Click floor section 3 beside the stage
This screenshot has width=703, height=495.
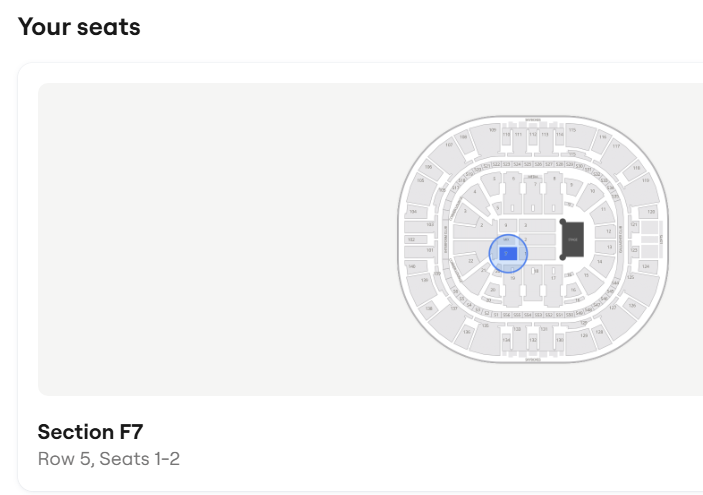pos(524,226)
